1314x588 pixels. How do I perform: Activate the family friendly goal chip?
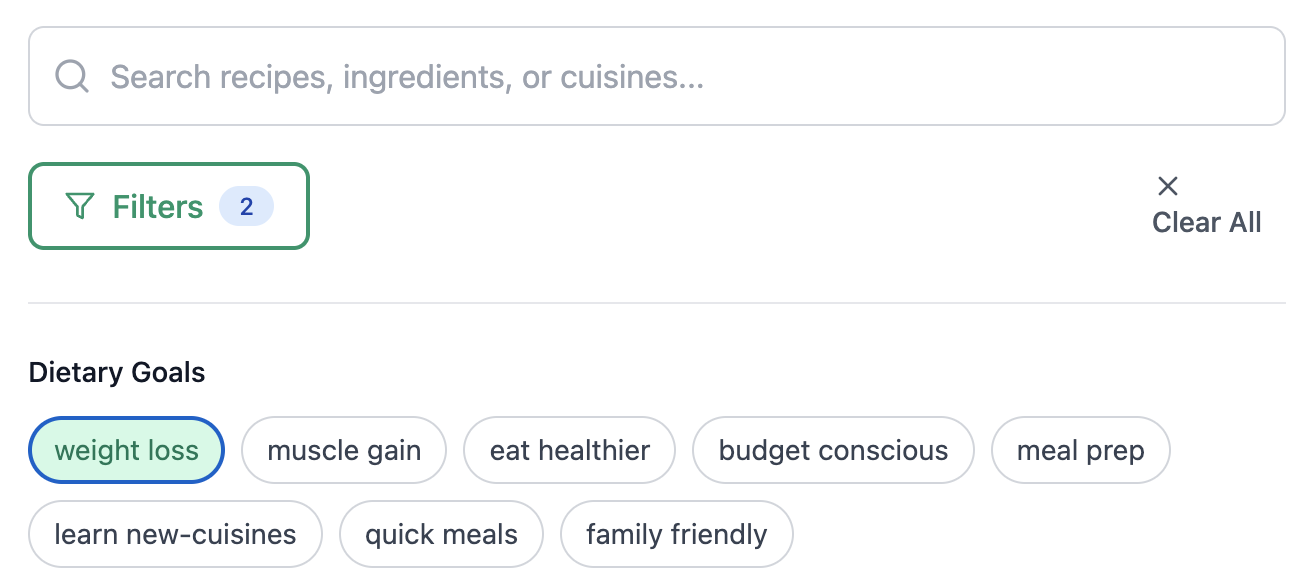(x=676, y=535)
